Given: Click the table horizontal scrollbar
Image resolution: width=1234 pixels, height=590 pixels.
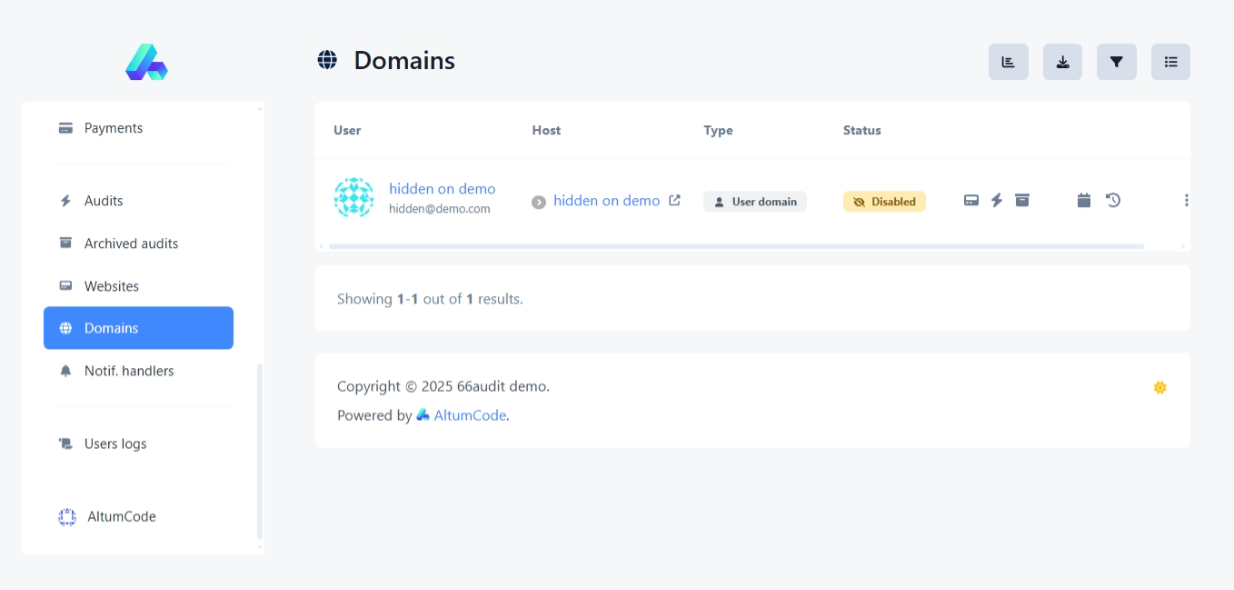Looking at the screenshot, I should pyautogui.click(x=735, y=246).
